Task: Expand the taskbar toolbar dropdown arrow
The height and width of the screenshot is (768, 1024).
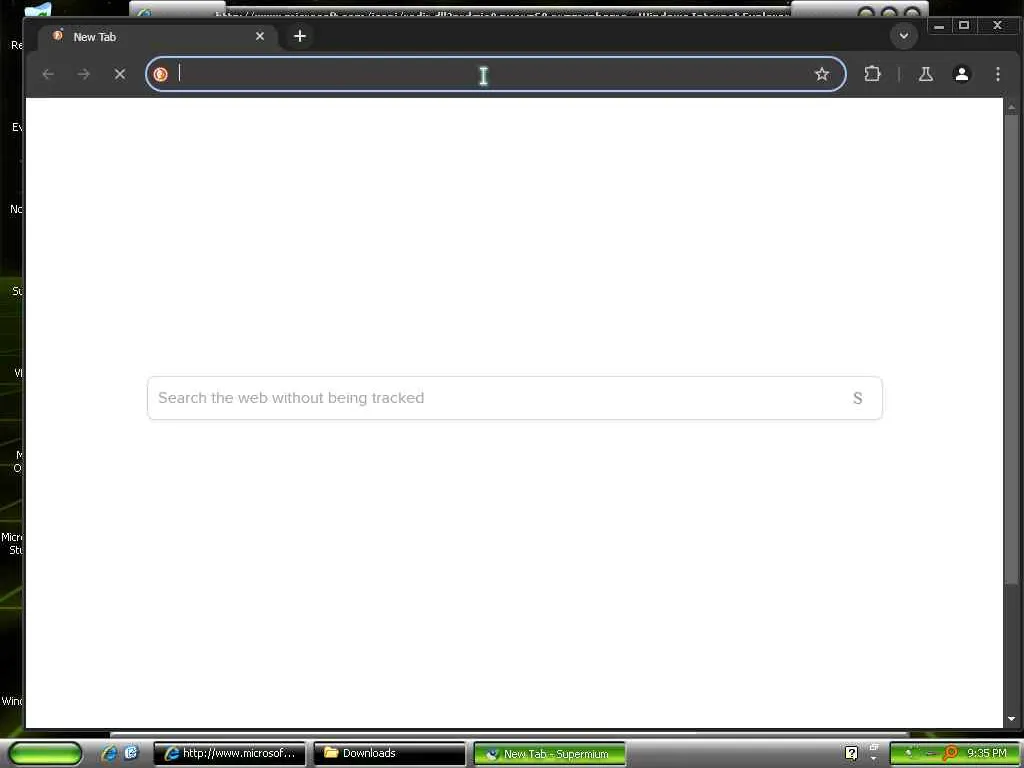Action: [x=873, y=758]
